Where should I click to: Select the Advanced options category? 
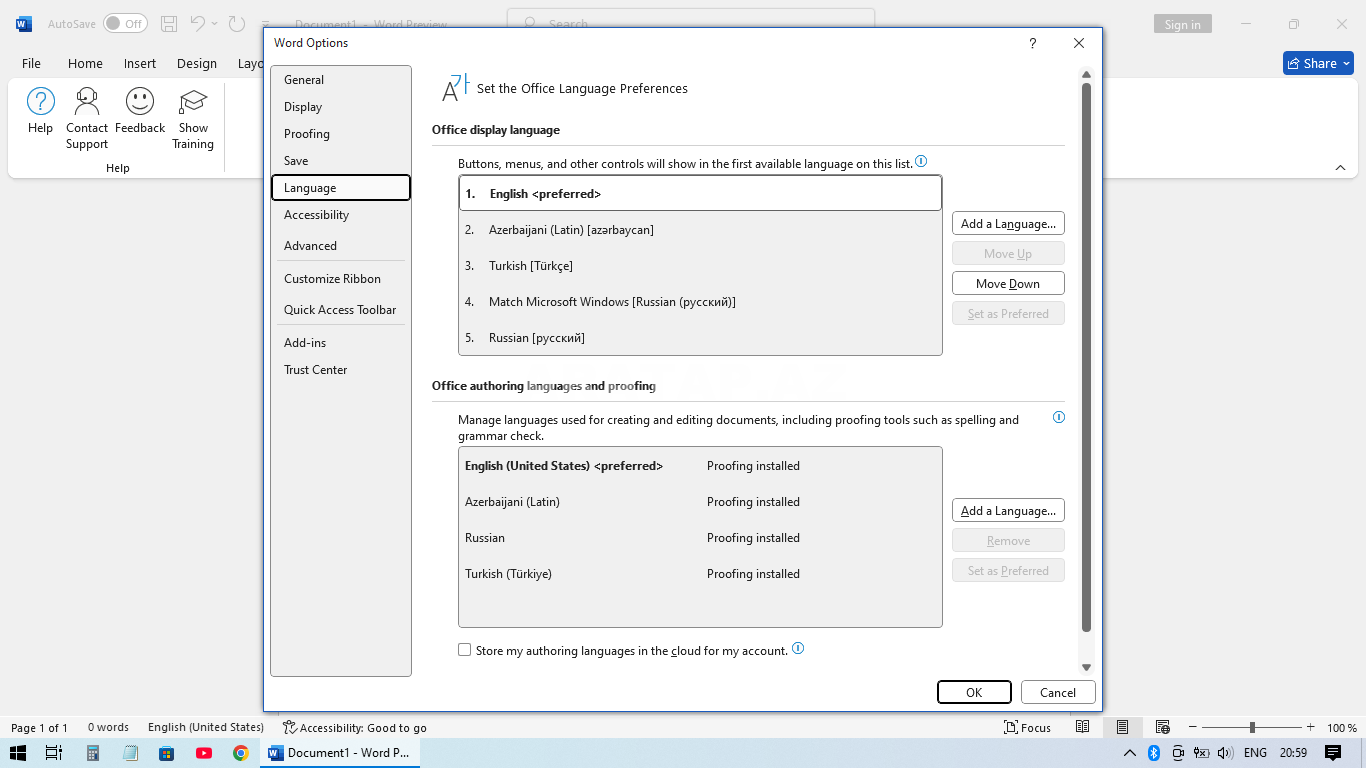click(340, 246)
